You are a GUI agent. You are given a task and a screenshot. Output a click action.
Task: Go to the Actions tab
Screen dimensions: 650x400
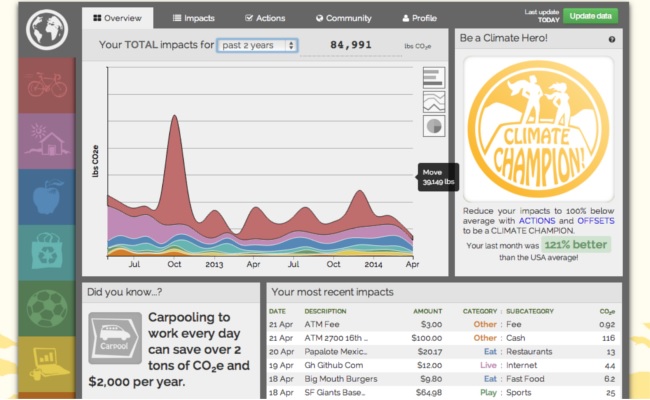[x=264, y=18]
